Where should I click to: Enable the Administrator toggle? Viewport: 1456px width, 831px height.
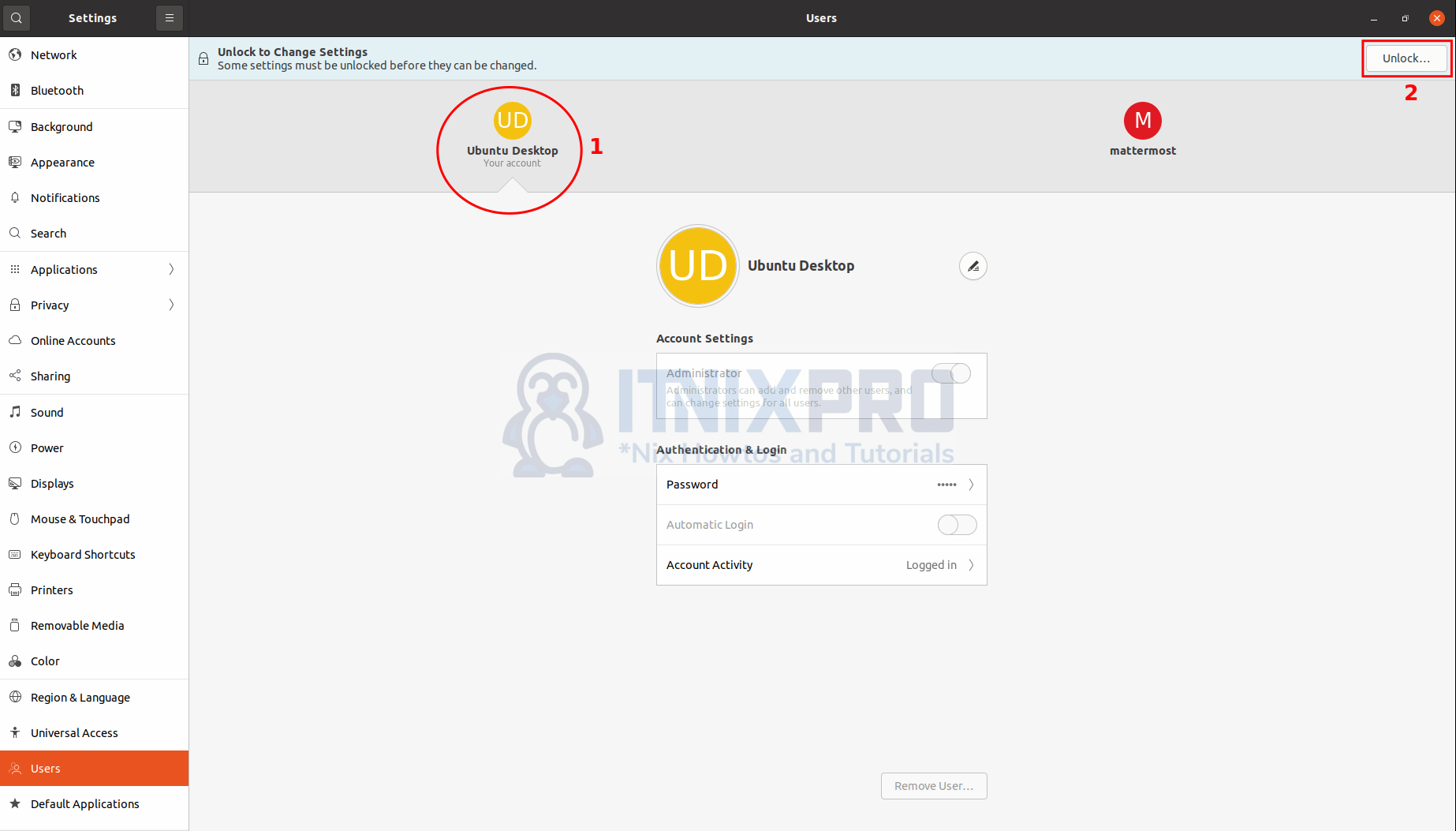(950, 373)
